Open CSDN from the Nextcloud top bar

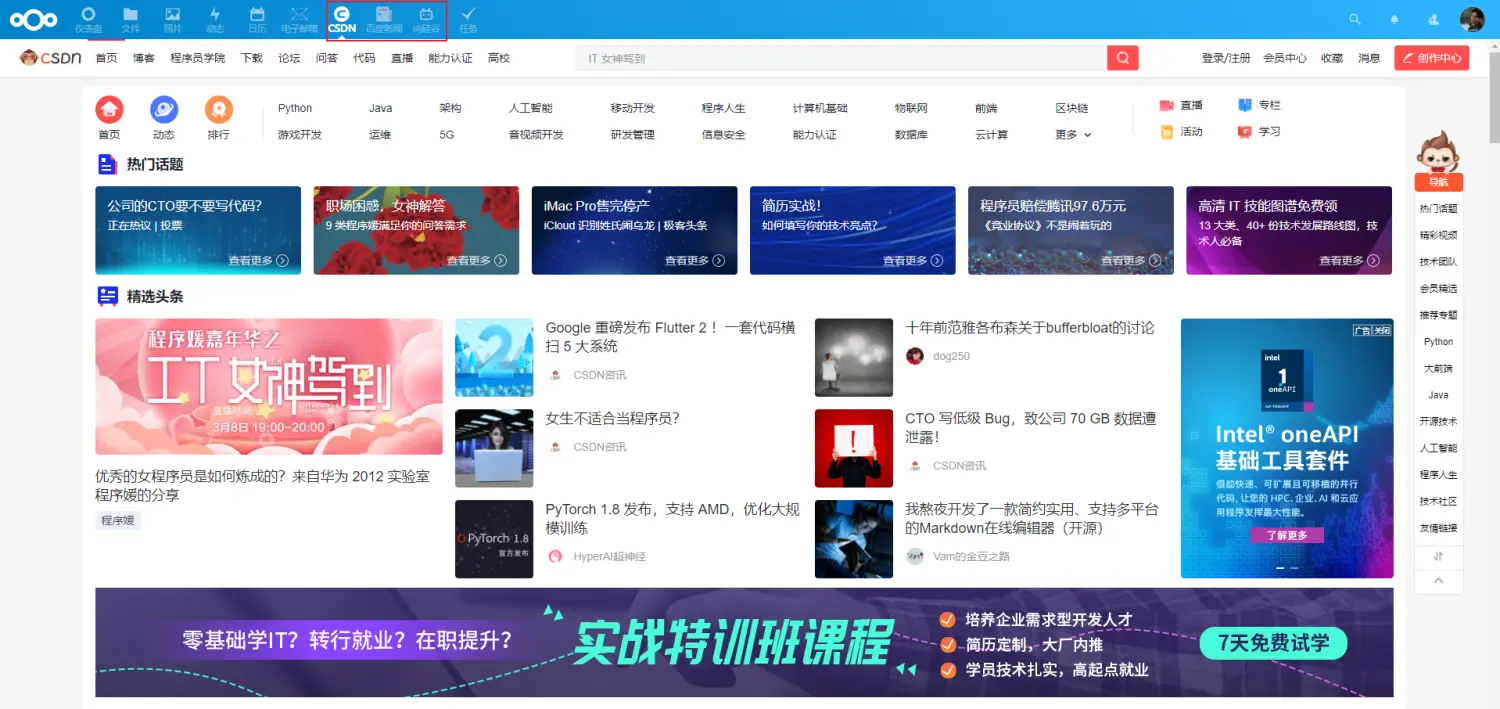click(x=341, y=18)
